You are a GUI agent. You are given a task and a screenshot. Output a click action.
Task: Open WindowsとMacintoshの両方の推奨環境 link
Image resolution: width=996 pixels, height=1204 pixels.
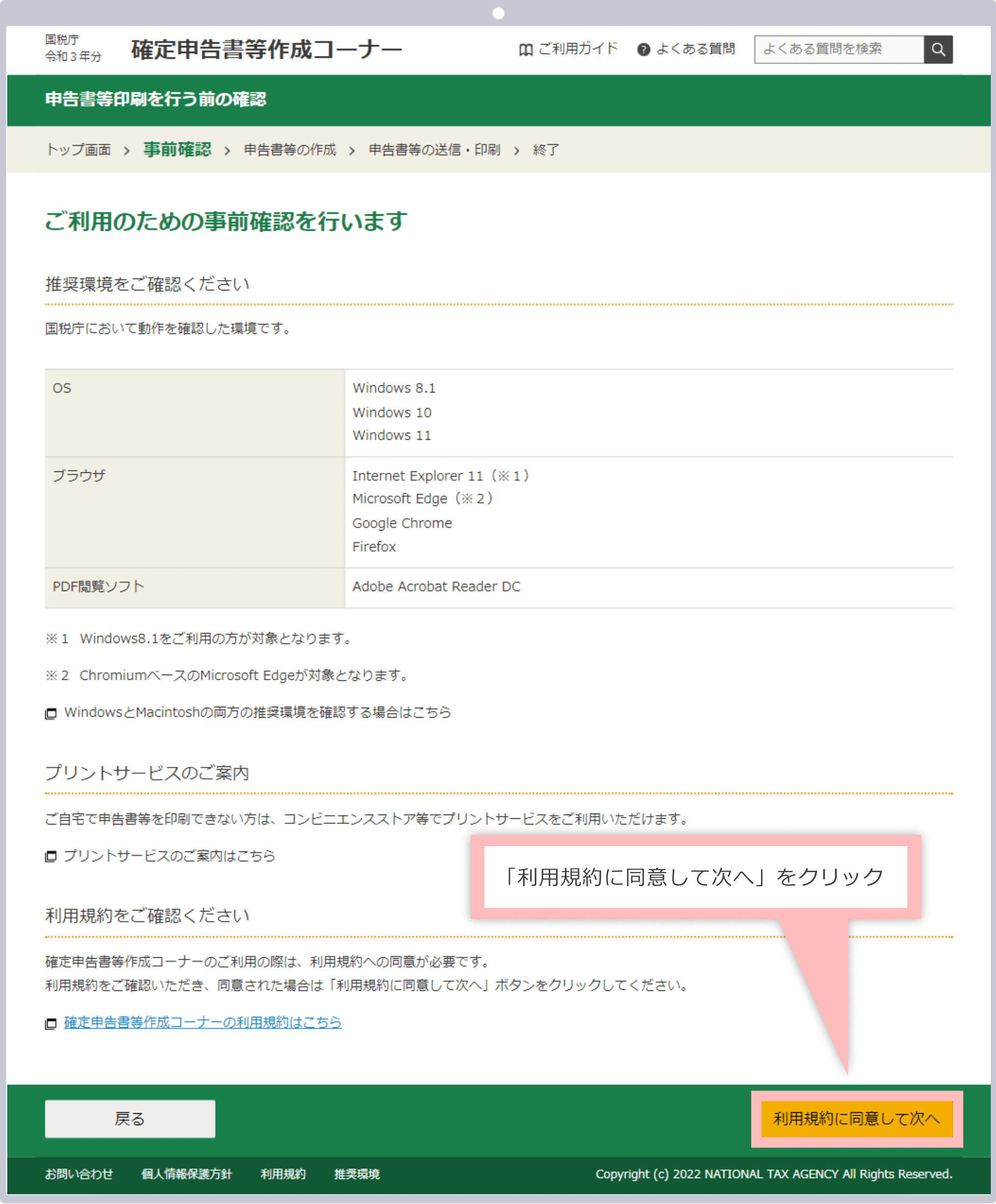coord(257,712)
